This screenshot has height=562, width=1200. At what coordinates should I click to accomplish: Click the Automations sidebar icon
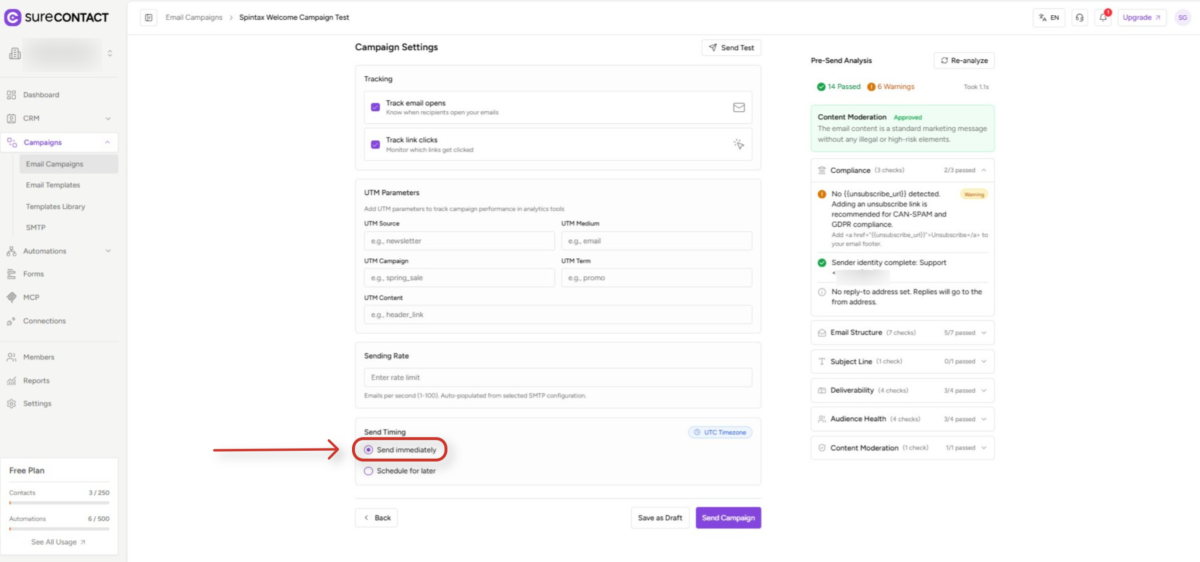12,251
